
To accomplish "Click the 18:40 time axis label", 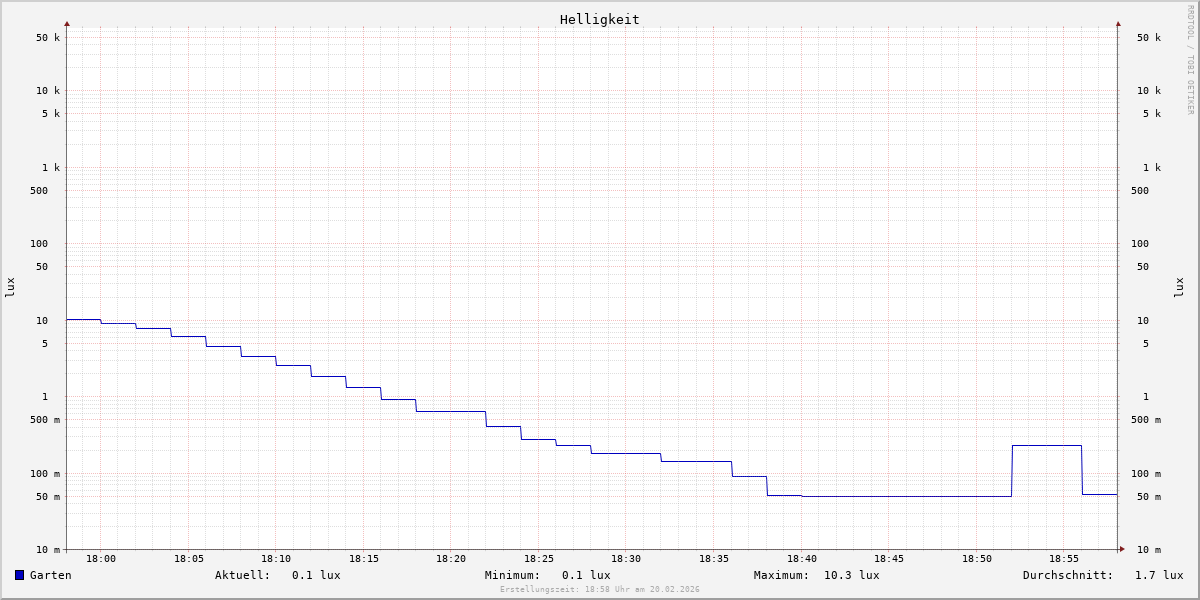I will pyautogui.click(x=801, y=559).
